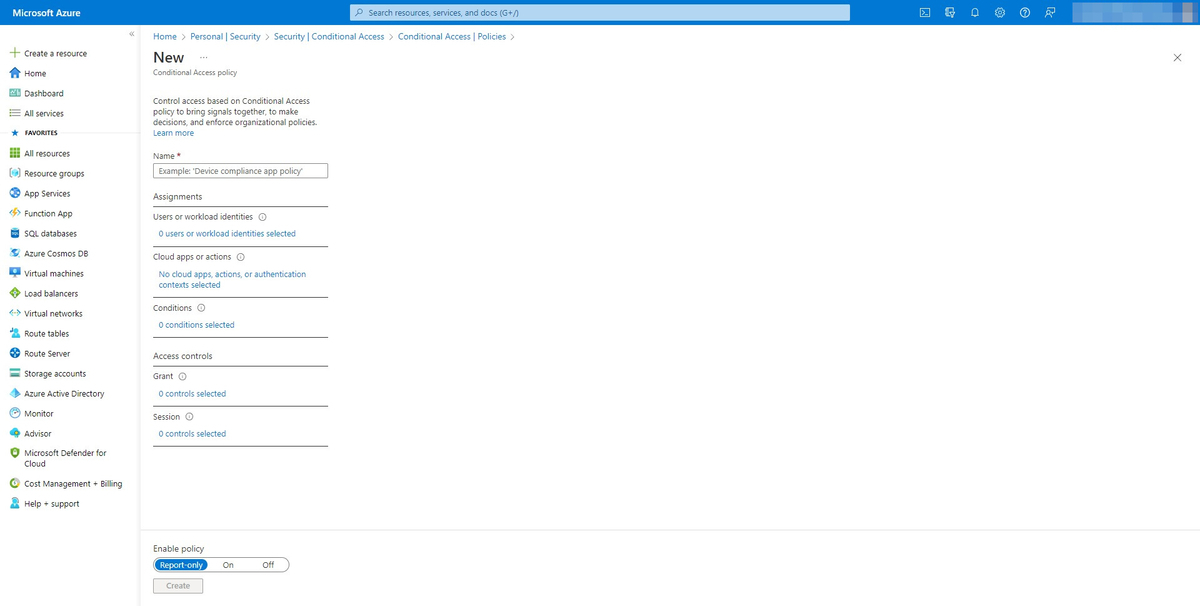Click the Directories + subscriptions filter icon
This screenshot has width=1200, height=606.
point(950,12)
